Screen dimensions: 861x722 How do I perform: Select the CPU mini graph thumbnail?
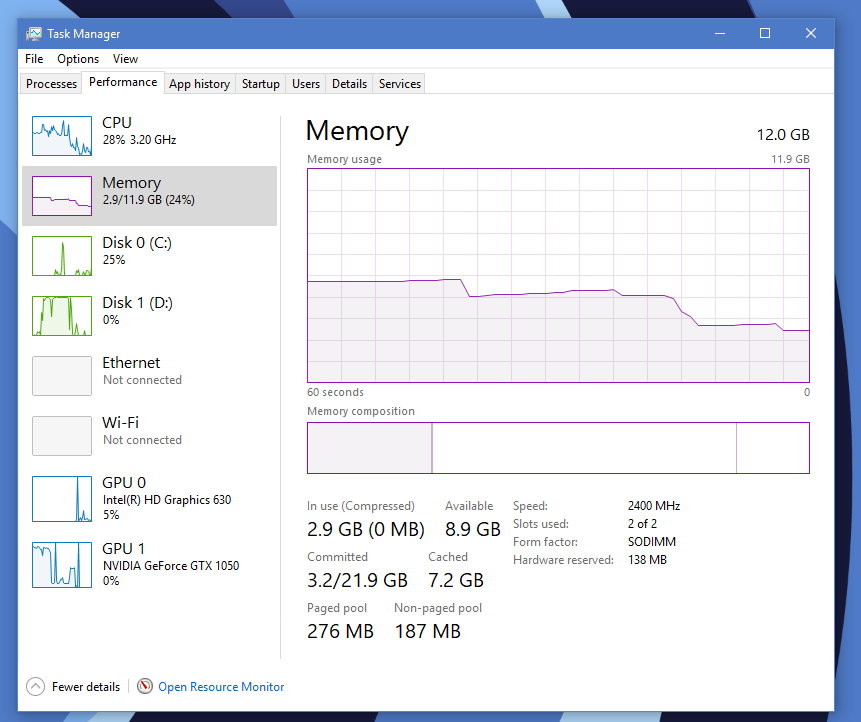coord(62,136)
